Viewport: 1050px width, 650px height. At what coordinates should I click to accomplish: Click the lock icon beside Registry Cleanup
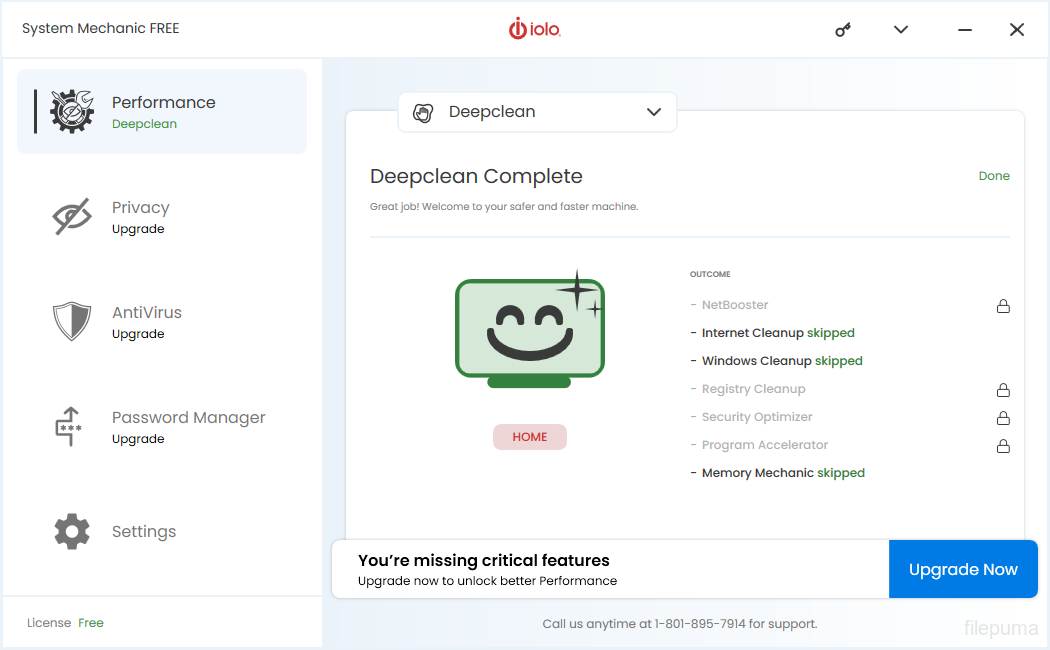(x=1003, y=390)
